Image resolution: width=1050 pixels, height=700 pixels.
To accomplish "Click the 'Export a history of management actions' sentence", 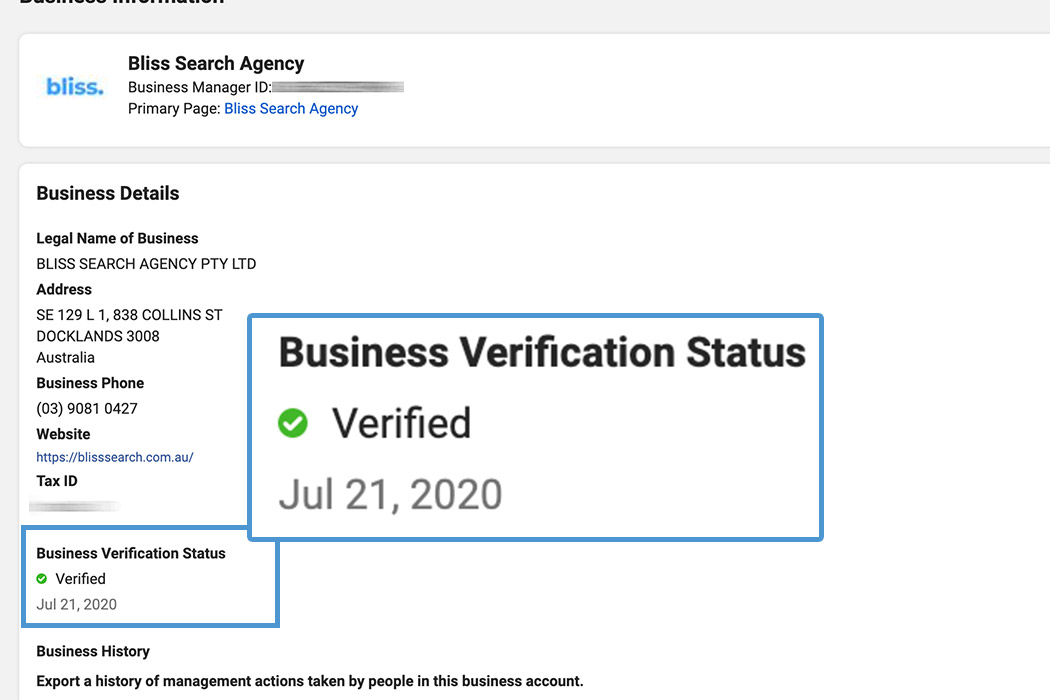I will pos(309,681).
